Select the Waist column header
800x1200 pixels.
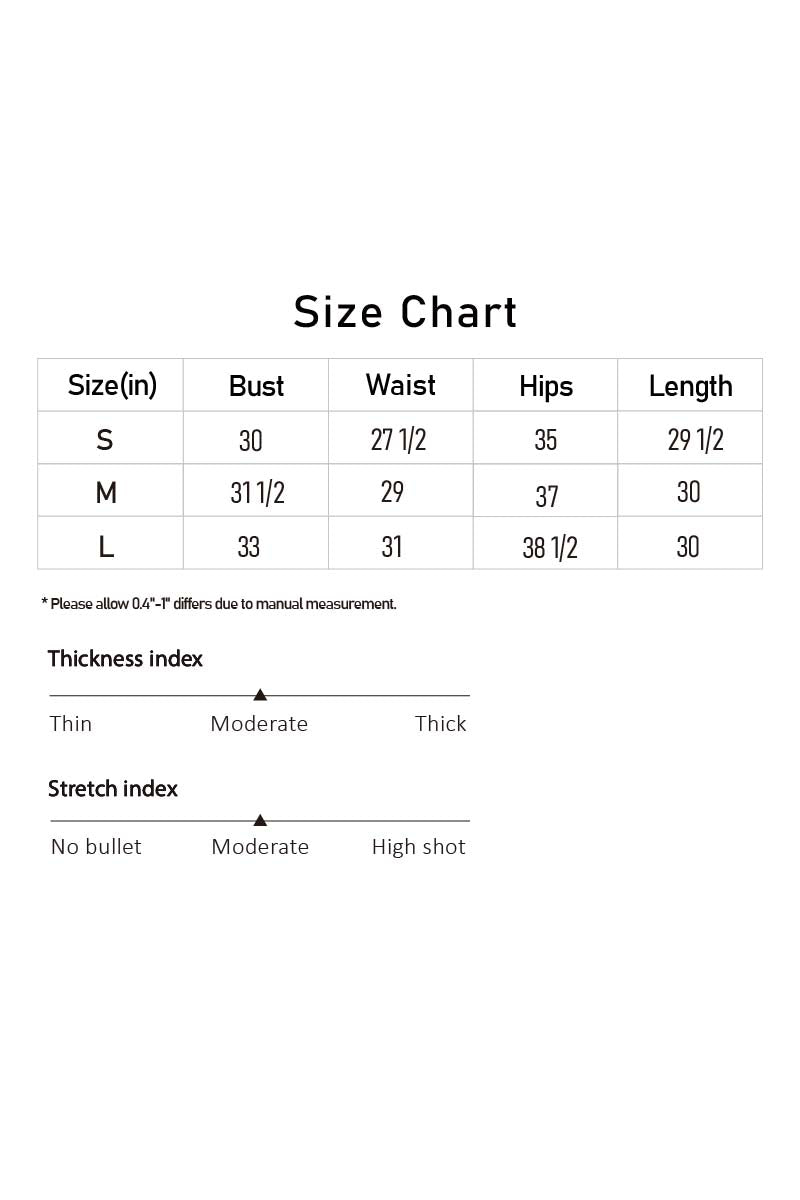pos(401,385)
